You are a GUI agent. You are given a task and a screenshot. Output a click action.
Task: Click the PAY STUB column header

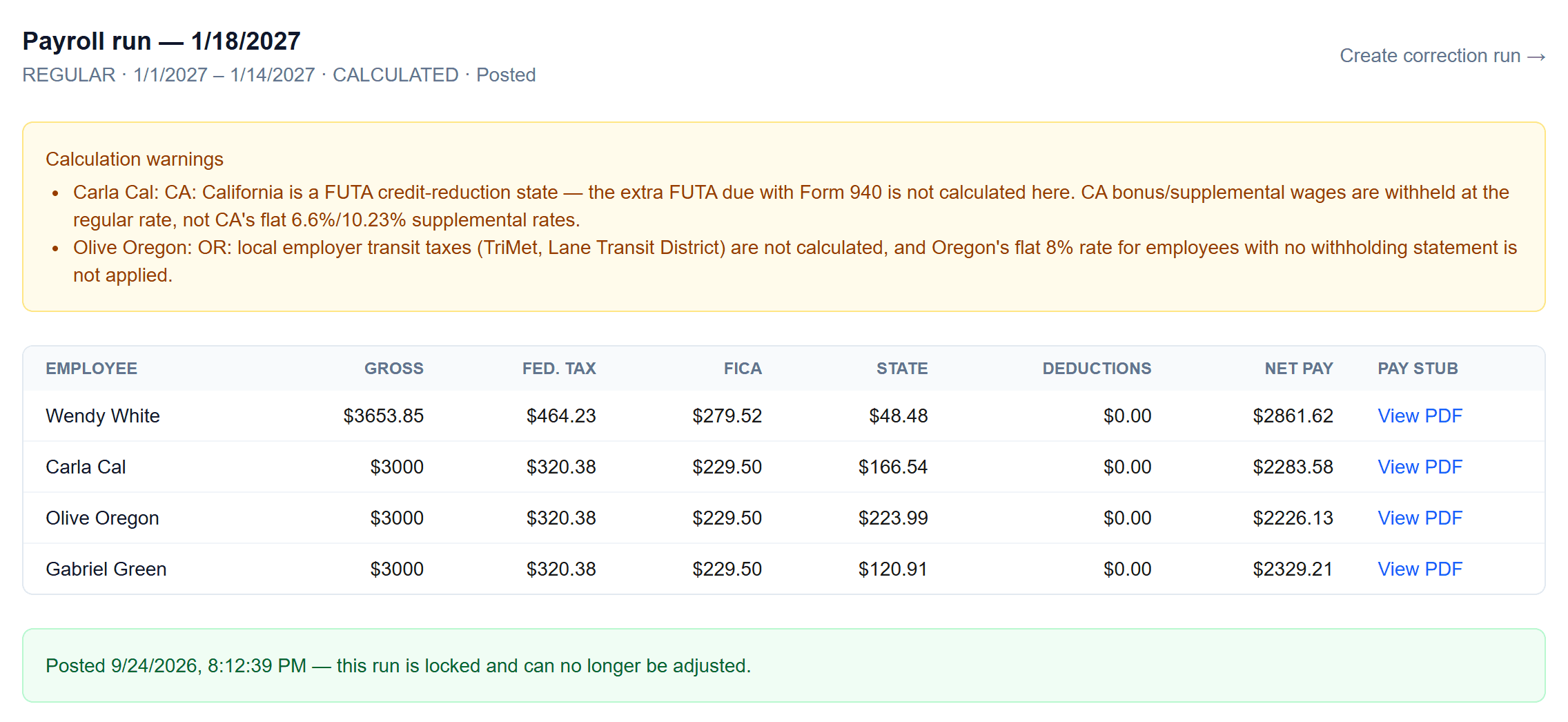[x=1418, y=369]
